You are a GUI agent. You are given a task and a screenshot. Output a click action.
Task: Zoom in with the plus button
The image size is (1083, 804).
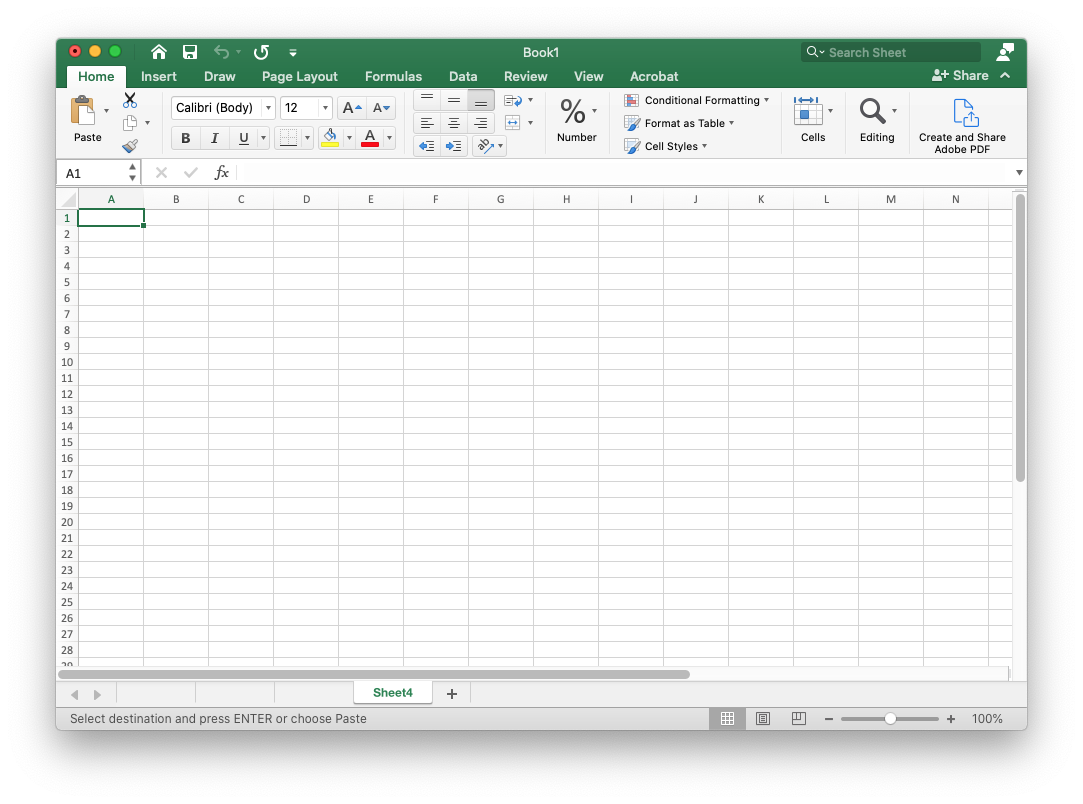[951, 719]
